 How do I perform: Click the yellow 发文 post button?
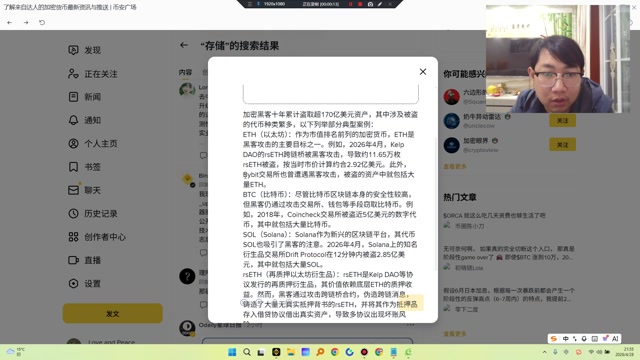[113, 313]
